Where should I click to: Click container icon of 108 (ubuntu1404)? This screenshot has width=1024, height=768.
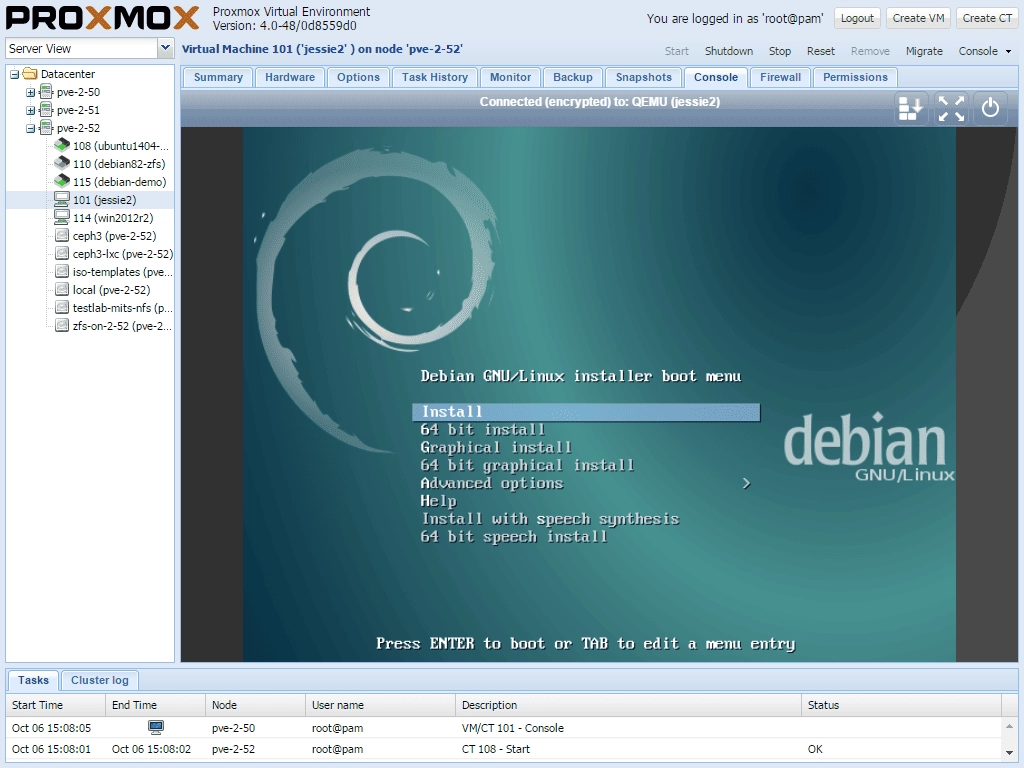click(x=62, y=146)
